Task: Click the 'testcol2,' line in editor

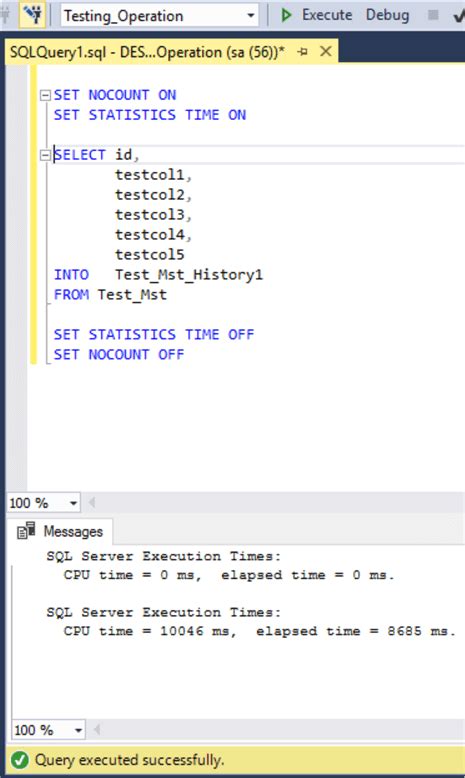Action: [x=153, y=195]
